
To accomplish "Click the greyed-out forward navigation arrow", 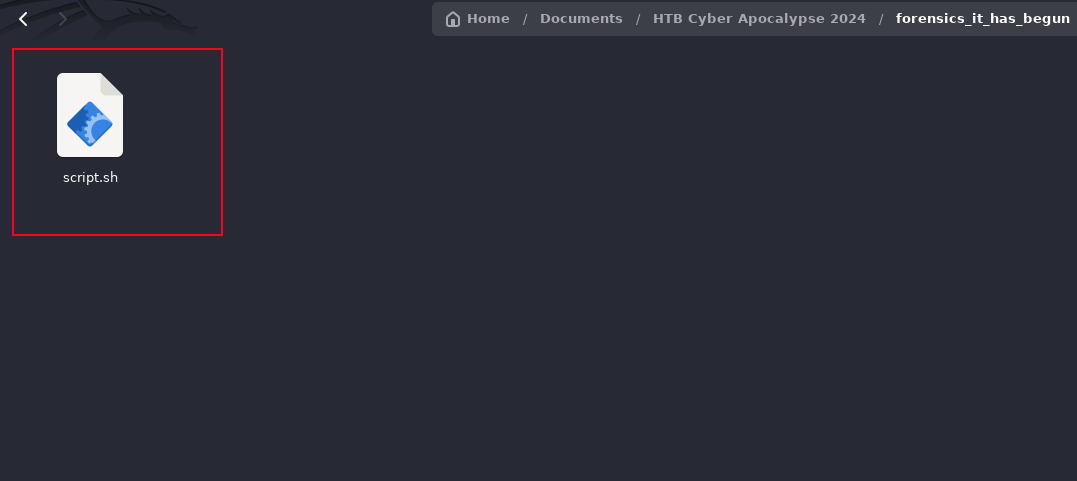I will [x=63, y=19].
